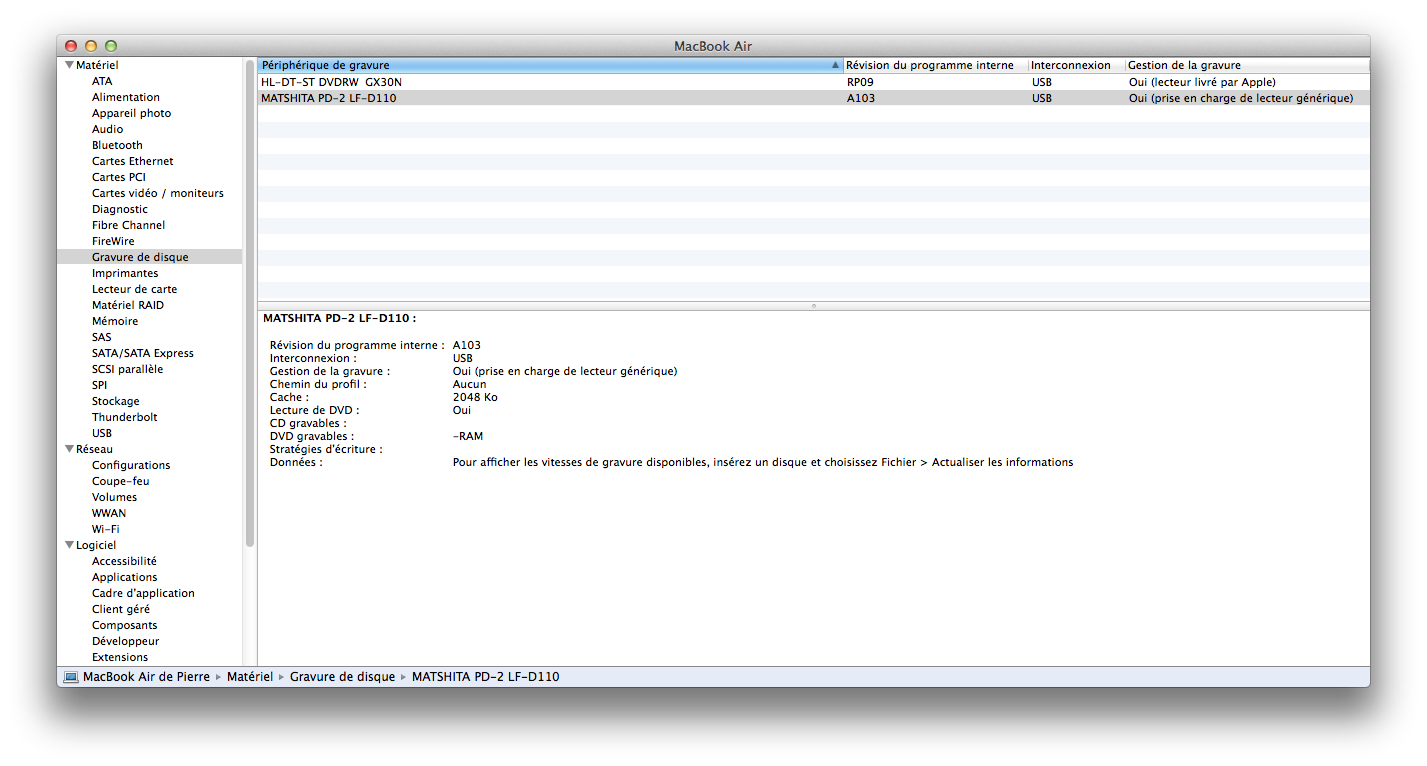Screen dimensions: 1427x766
Task: Collapse the Réseau section triangle
Action: pyautogui.click(x=69, y=449)
